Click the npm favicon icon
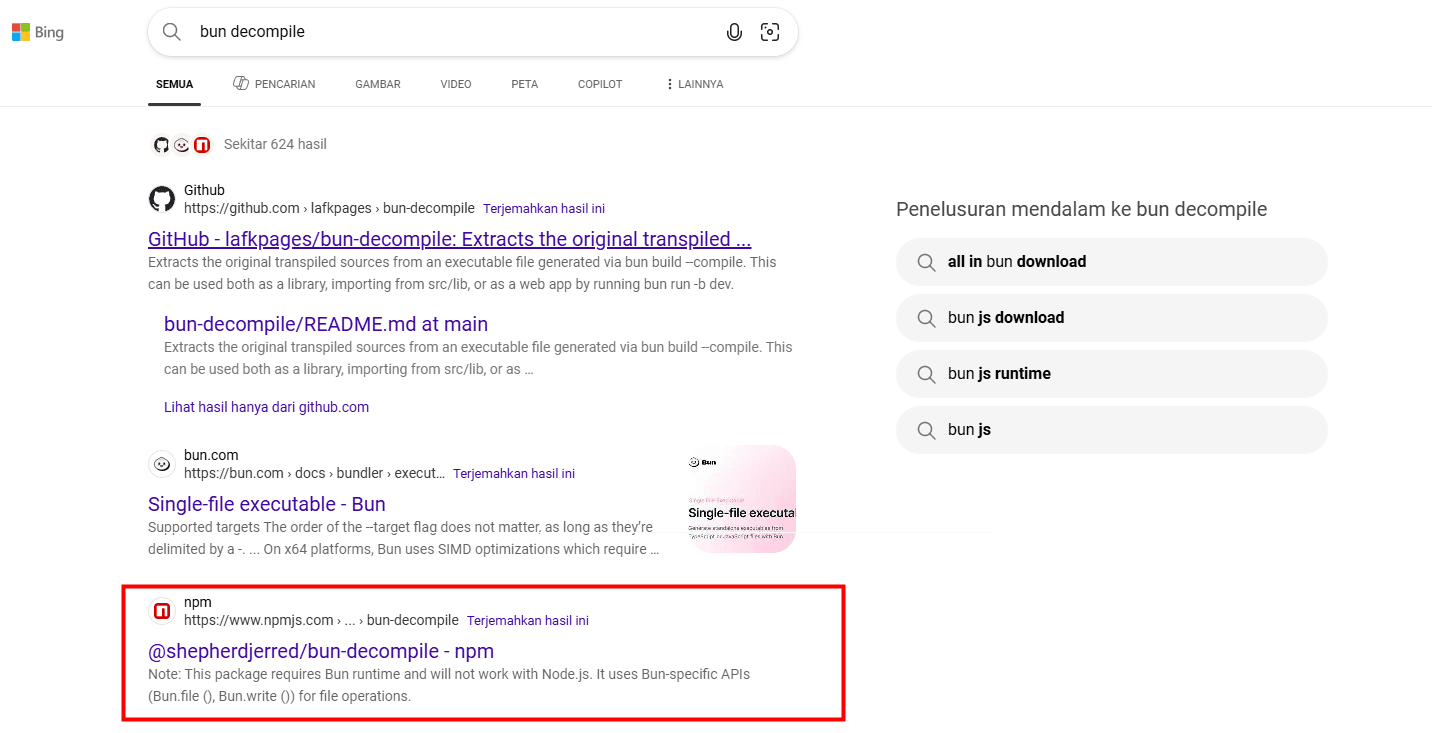1432x733 pixels. pyautogui.click(x=162, y=611)
